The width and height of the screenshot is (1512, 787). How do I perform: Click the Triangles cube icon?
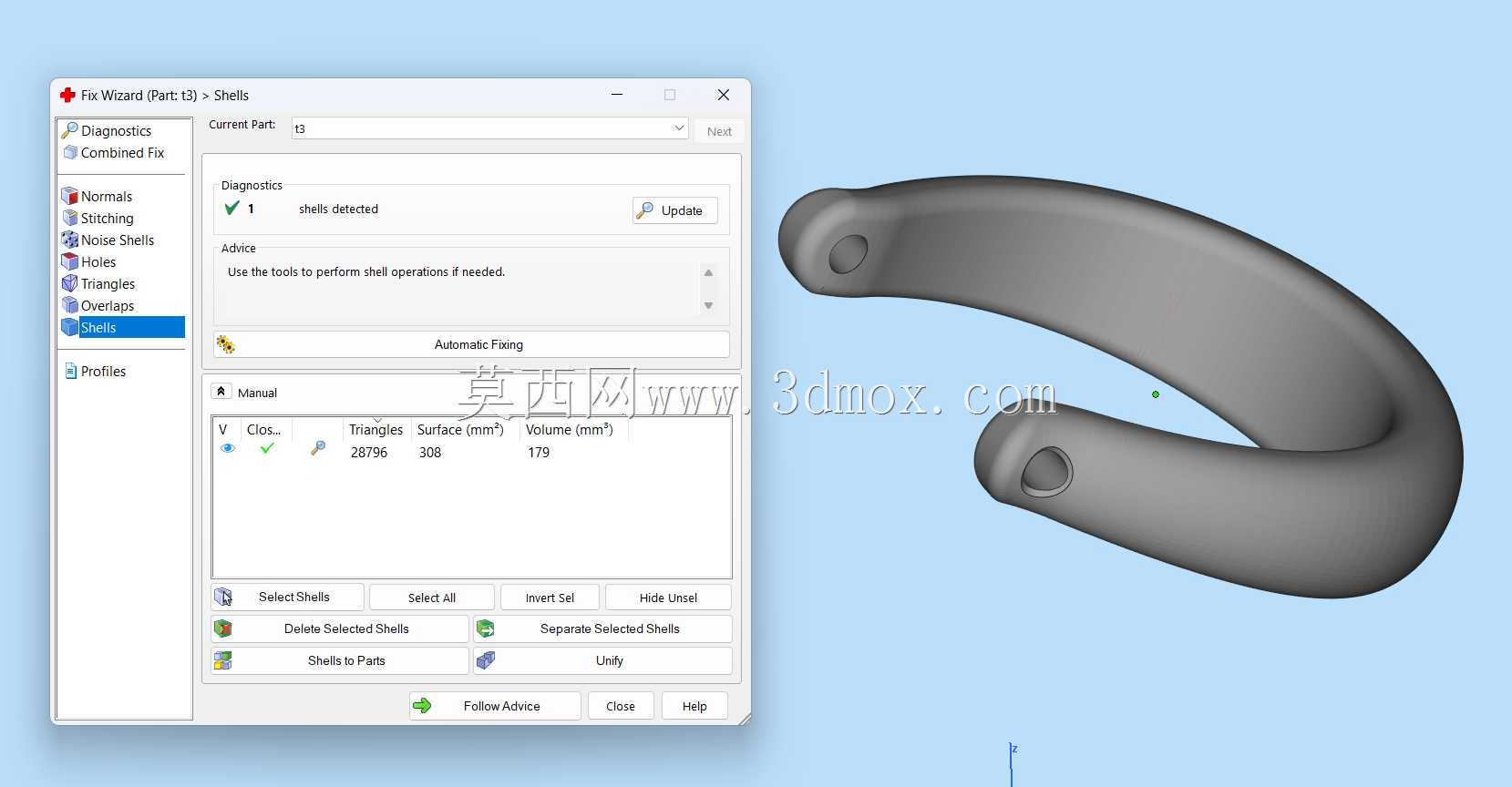69,283
